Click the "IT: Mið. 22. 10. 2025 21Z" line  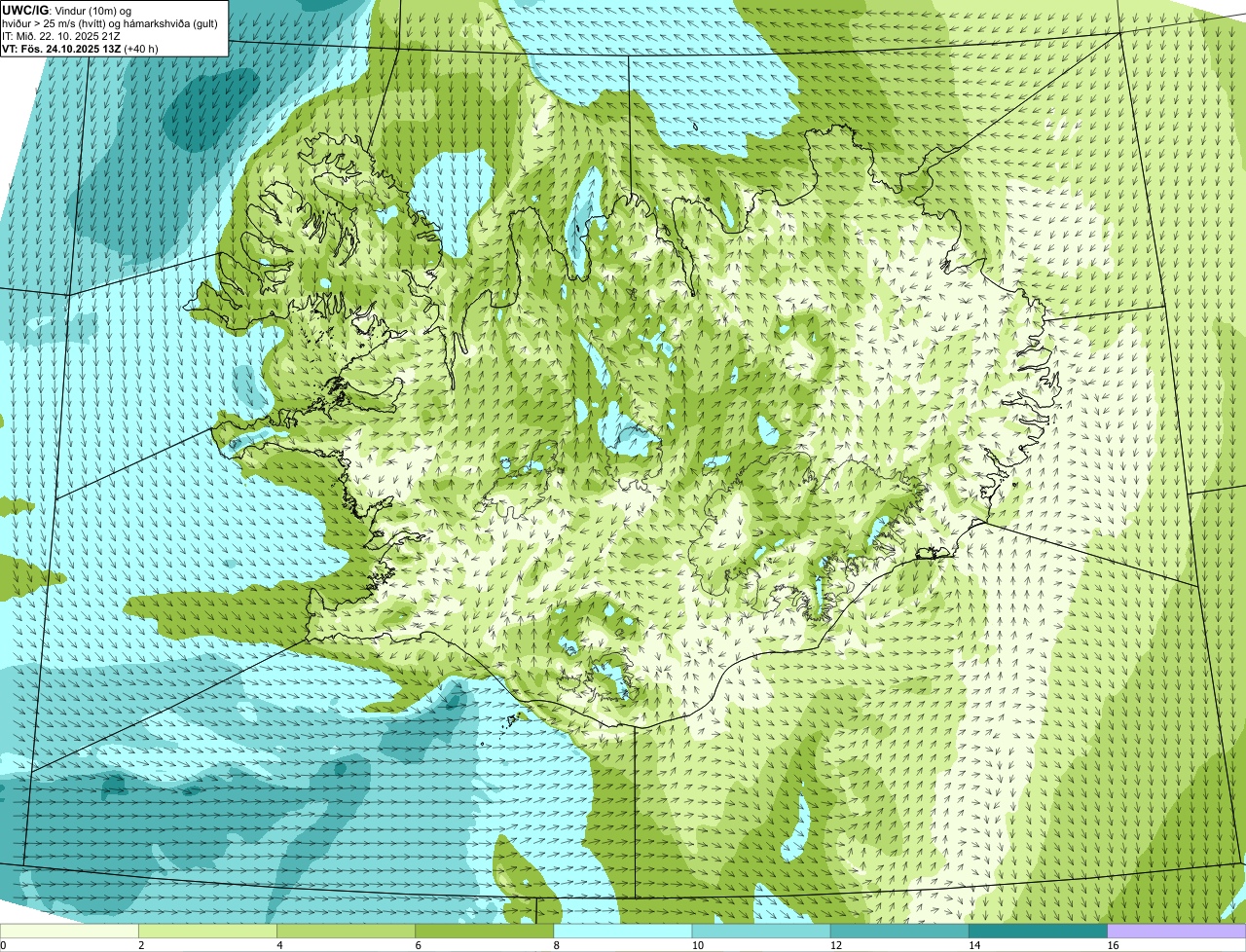point(61,36)
